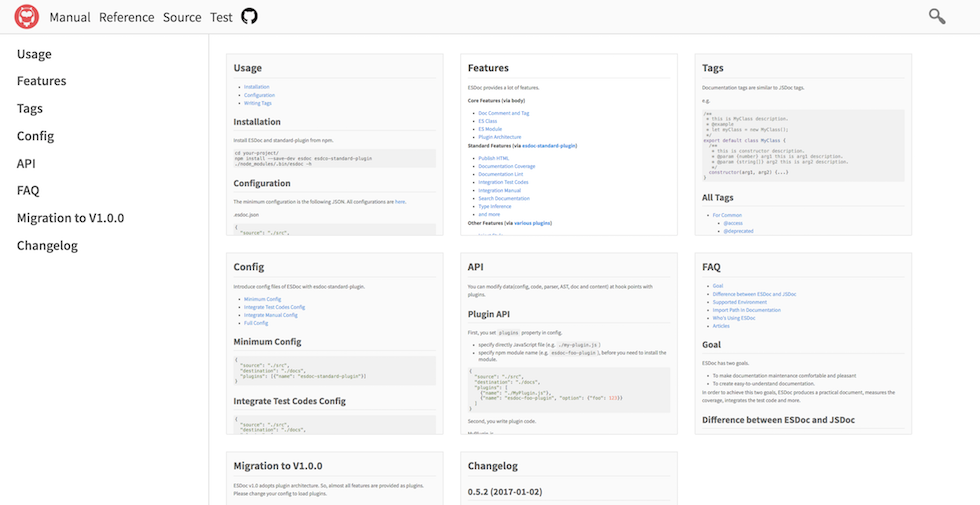Click the Goal bullet link in FAQ

click(718, 286)
